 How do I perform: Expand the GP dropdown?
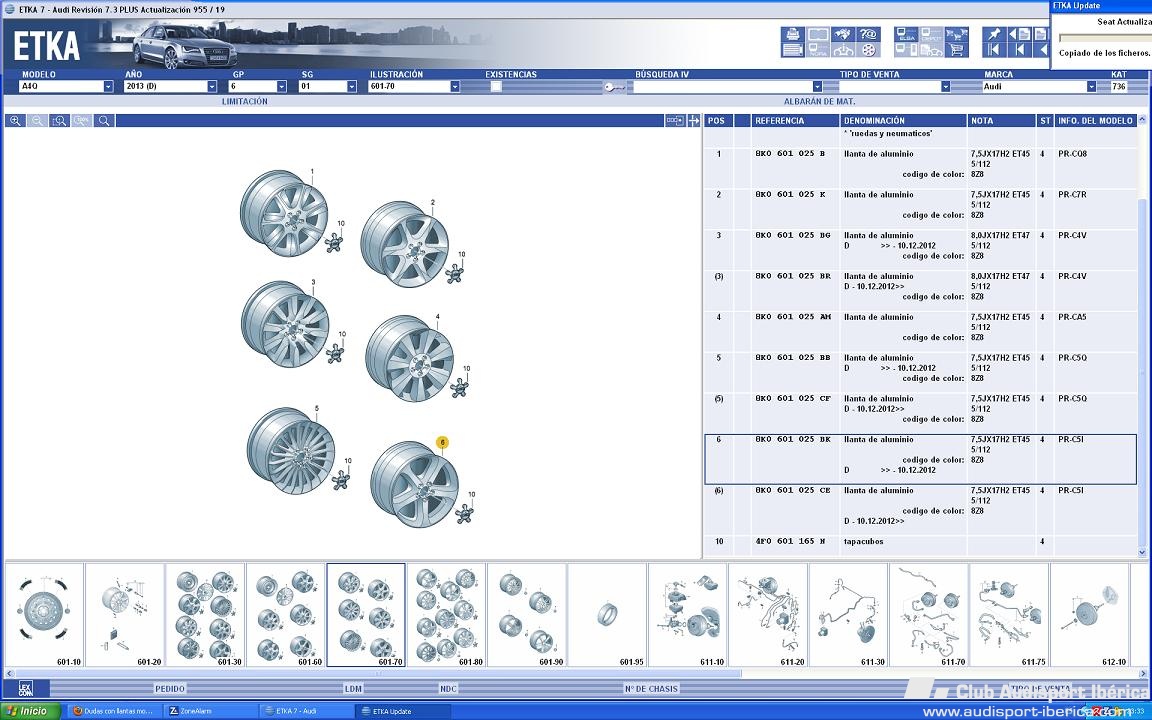(x=281, y=87)
